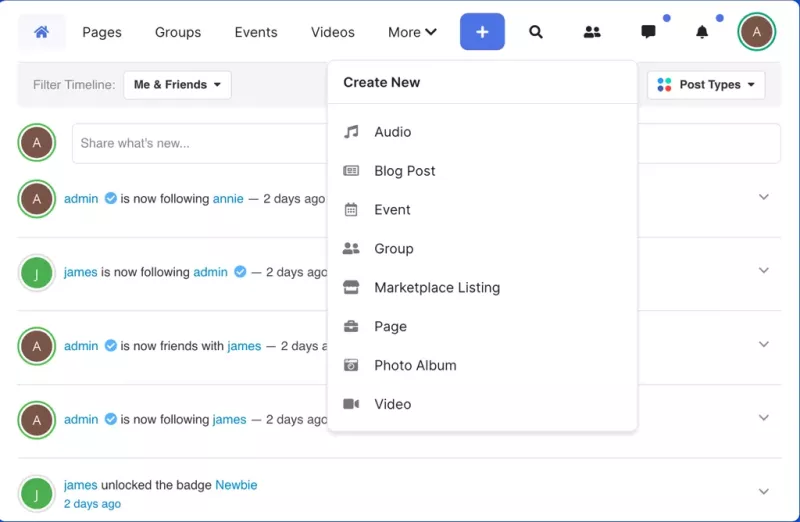Open the Videos nav item
The image size is (800, 522).
click(x=333, y=32)
